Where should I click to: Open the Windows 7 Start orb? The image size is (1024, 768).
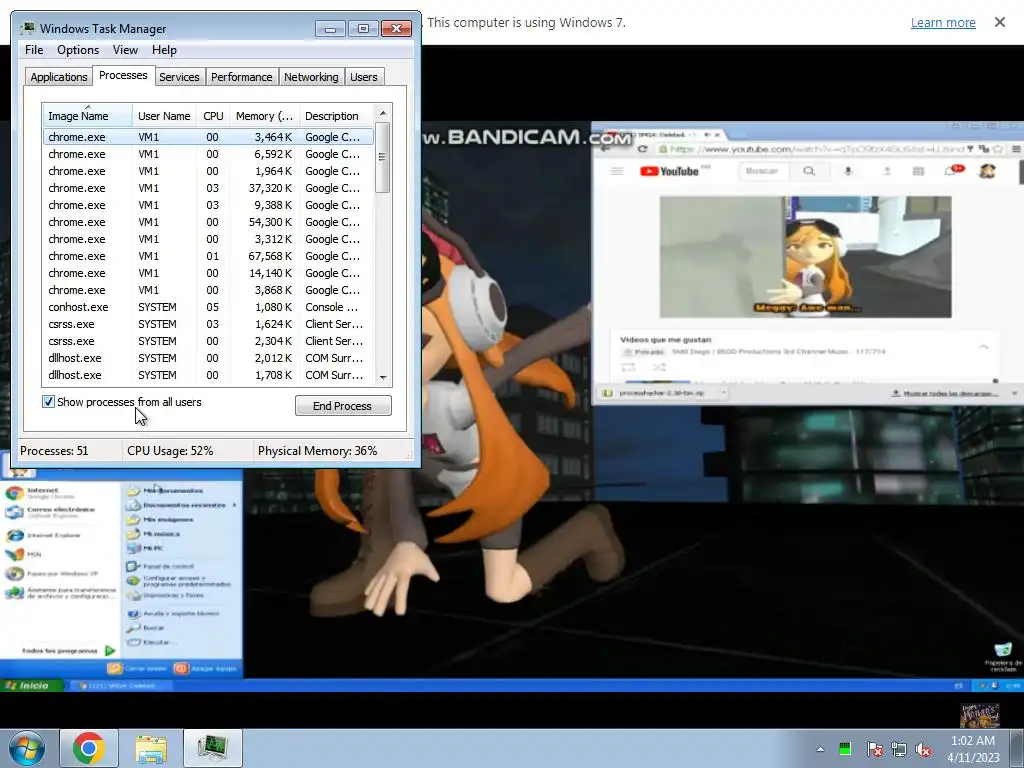pyautogui.click(x=27, y=748)
